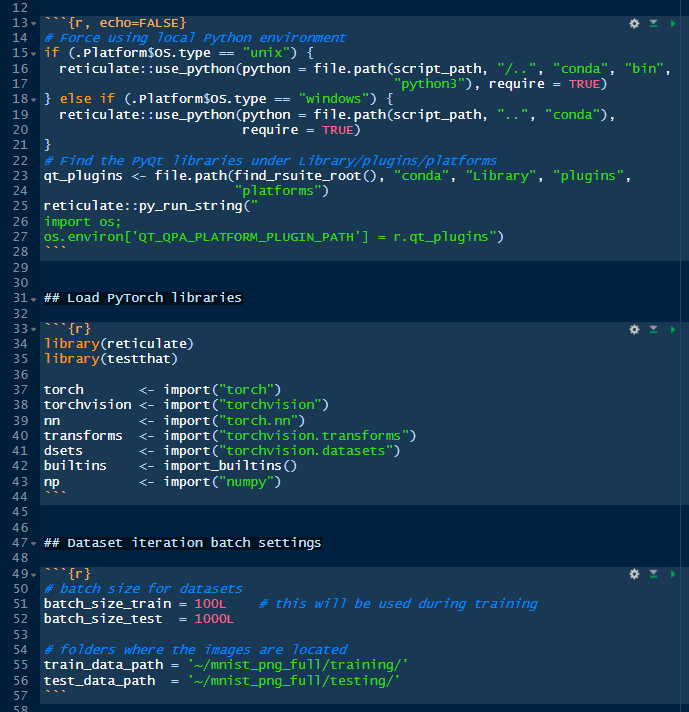Fold the code chunk at line 49
Viewport: 689px width, 712px height.
click(36, 573)
